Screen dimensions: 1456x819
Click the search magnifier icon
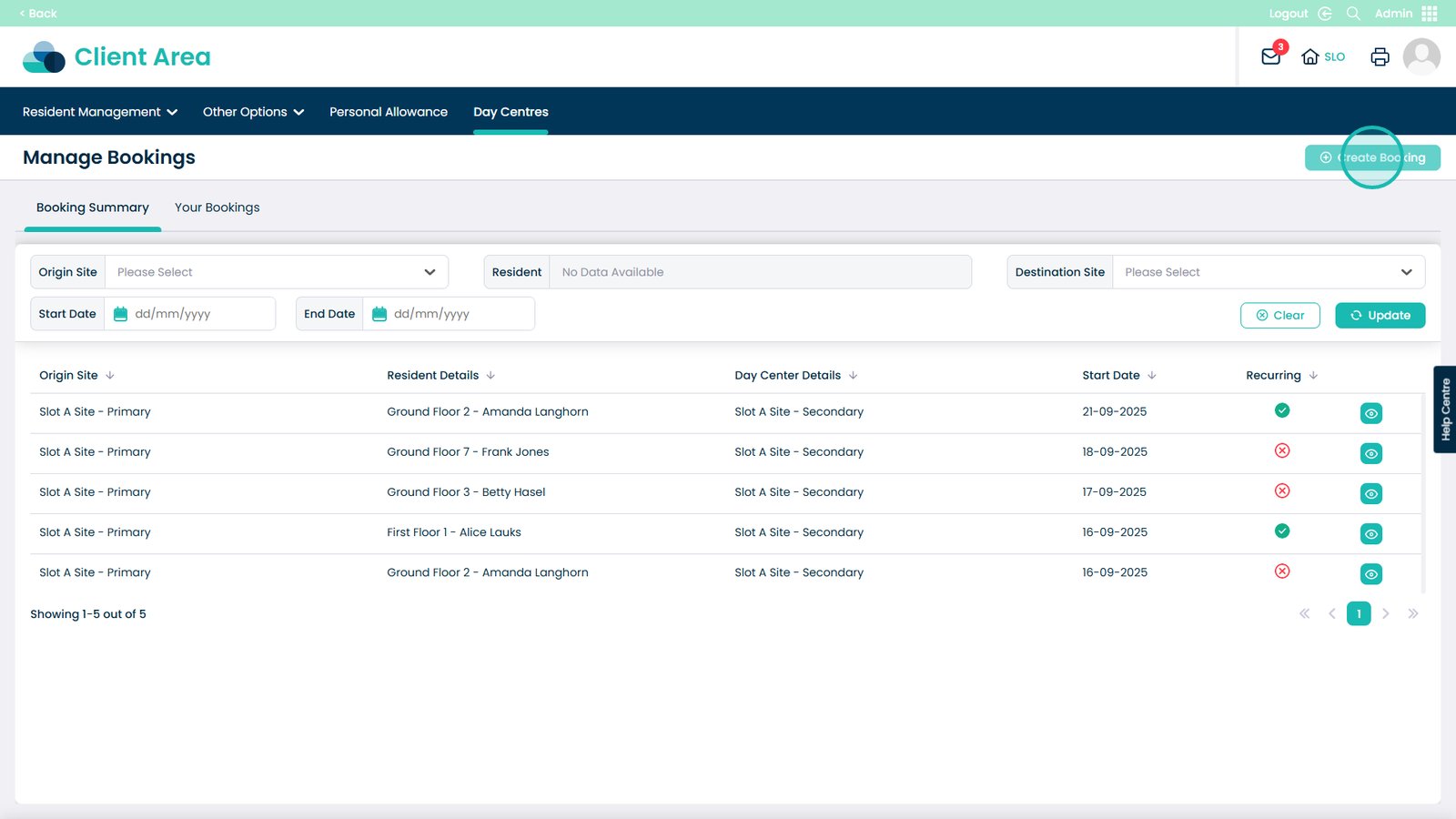tap(1353, 14)
